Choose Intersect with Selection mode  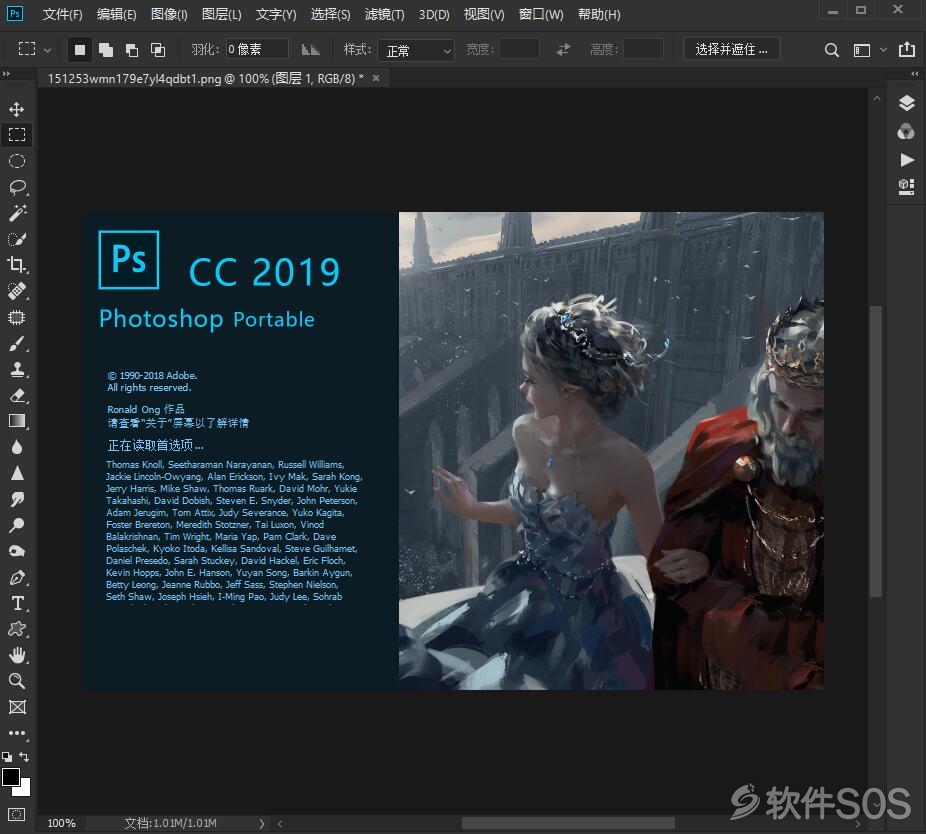(158, 50)
